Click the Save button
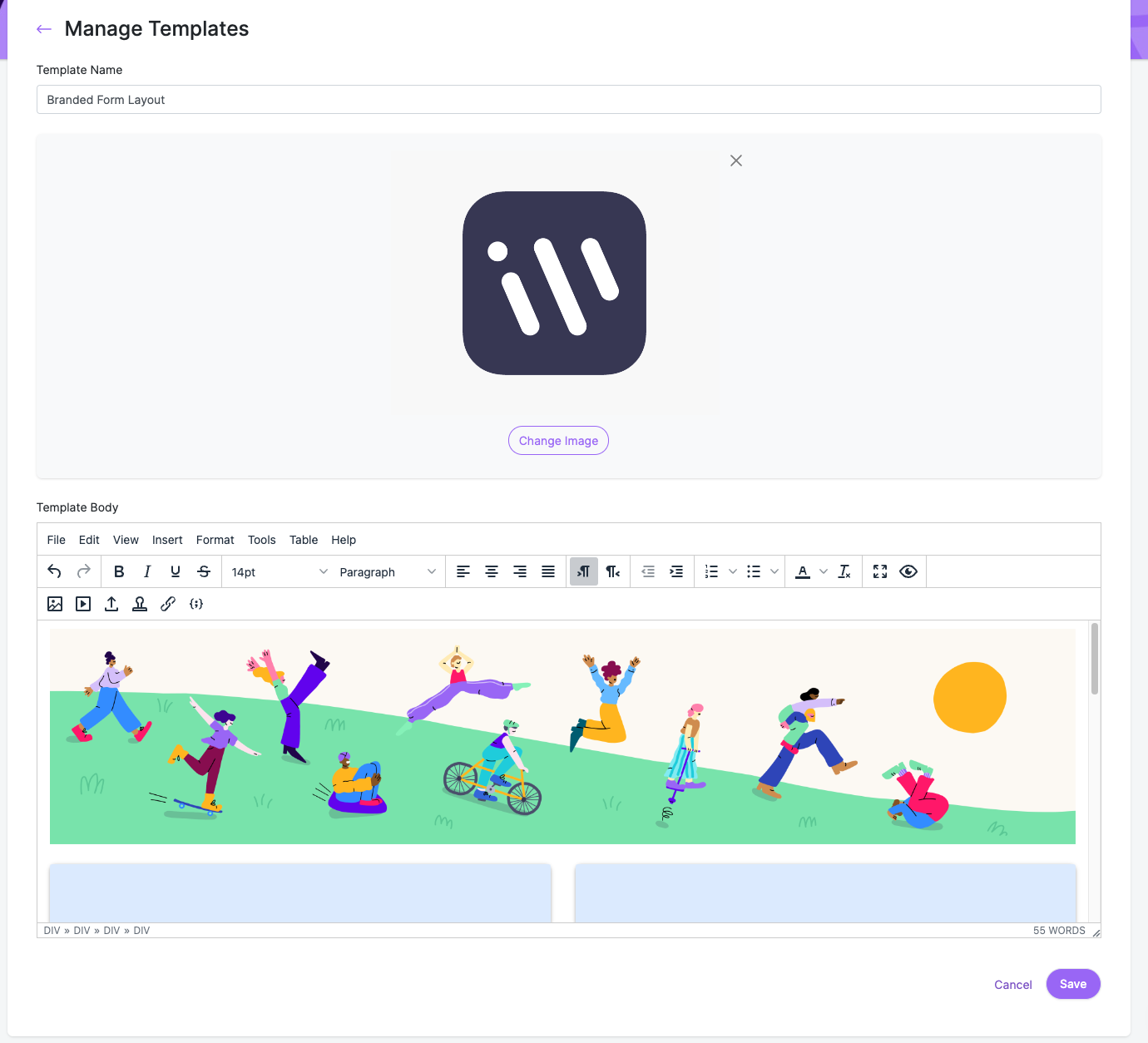1148x1043 pixels. tap(1073, 984)
